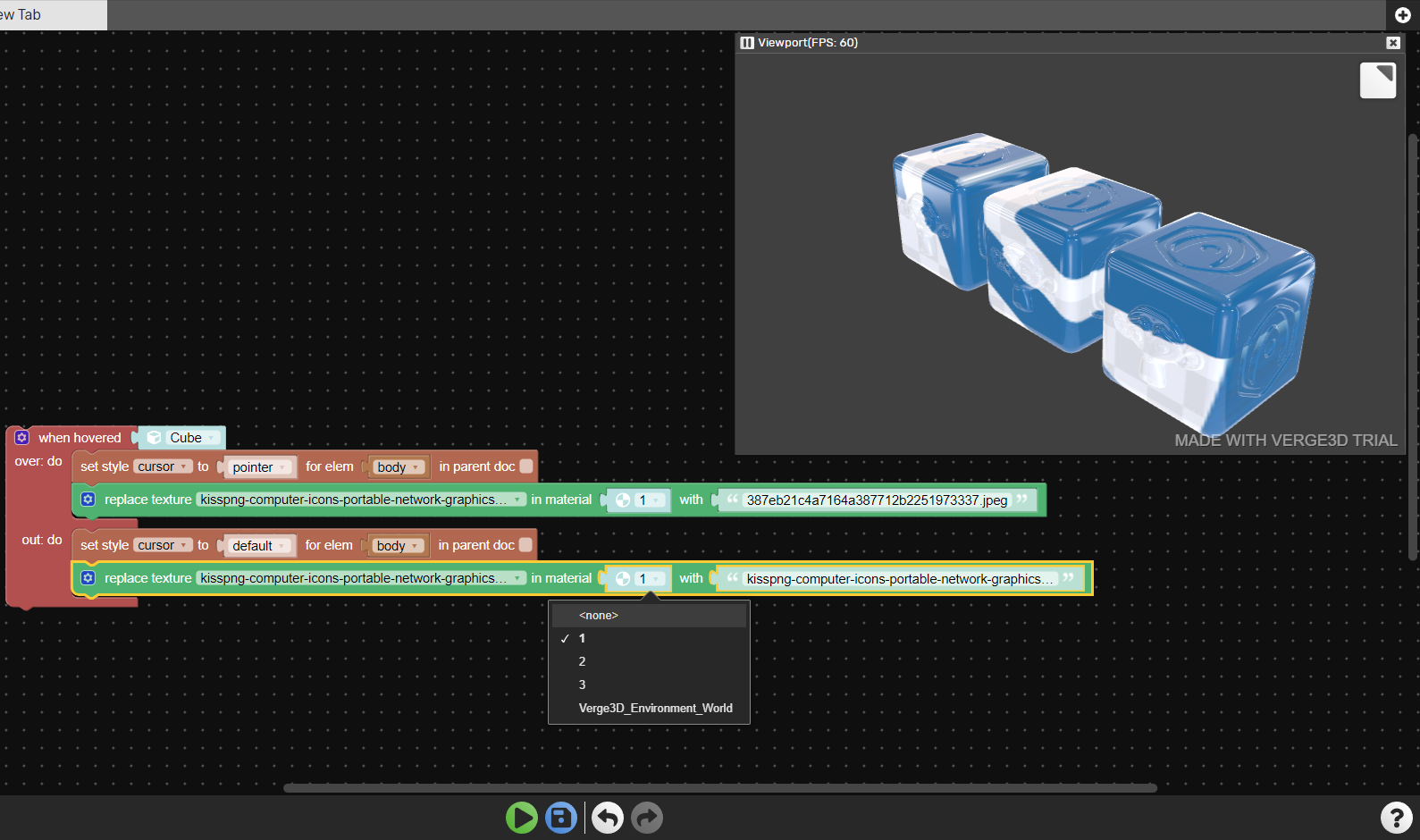Open gear icon on highlighted replace texture block
Image resolution: width=1420 pixels, height=840 pixels.
(88, 578)
